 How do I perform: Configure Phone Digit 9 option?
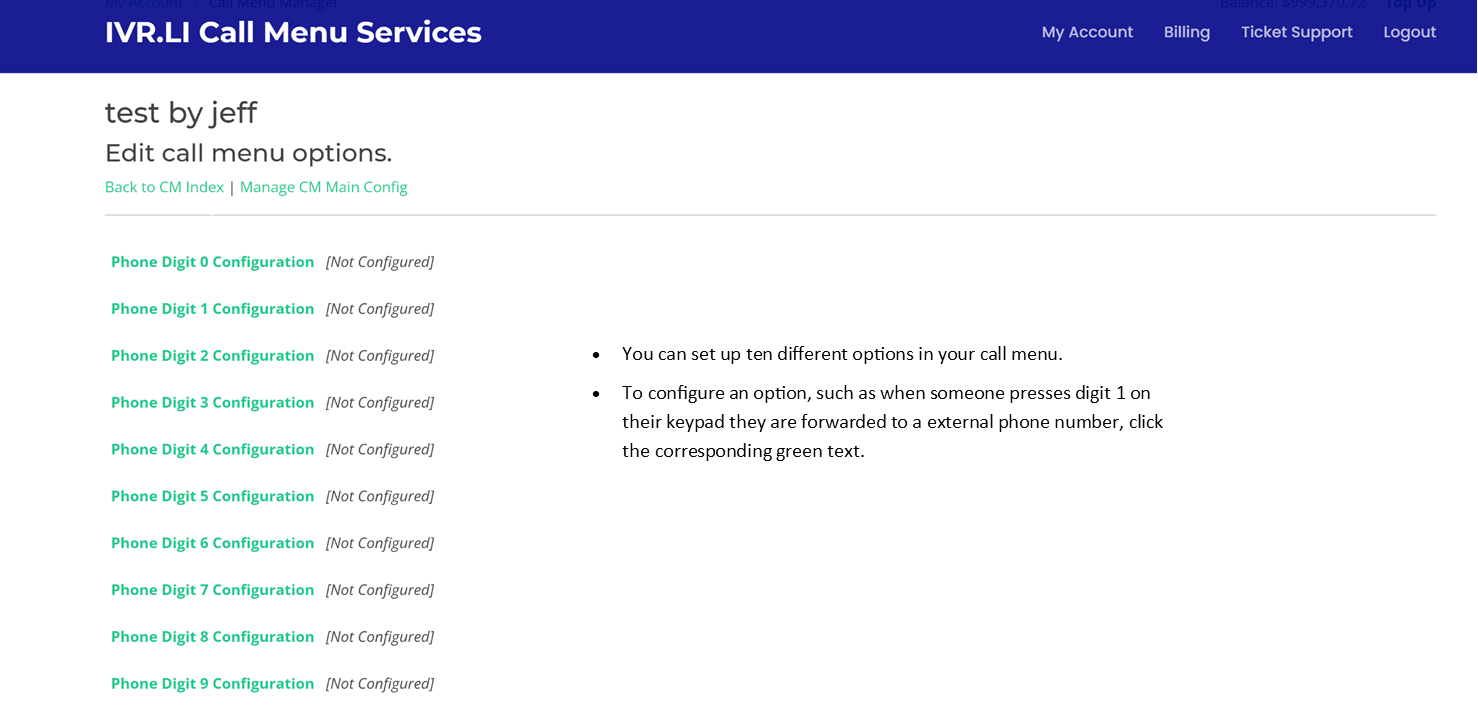pos(212,684)
